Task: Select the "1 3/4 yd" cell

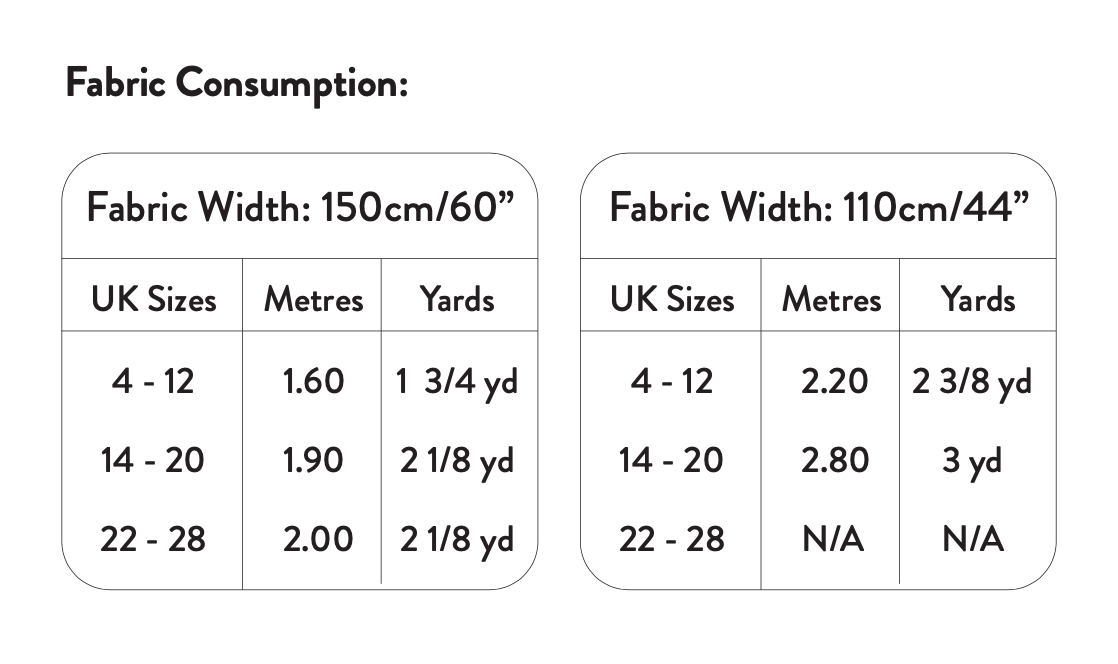Action: pyautogui.click(x=458, y=381)
